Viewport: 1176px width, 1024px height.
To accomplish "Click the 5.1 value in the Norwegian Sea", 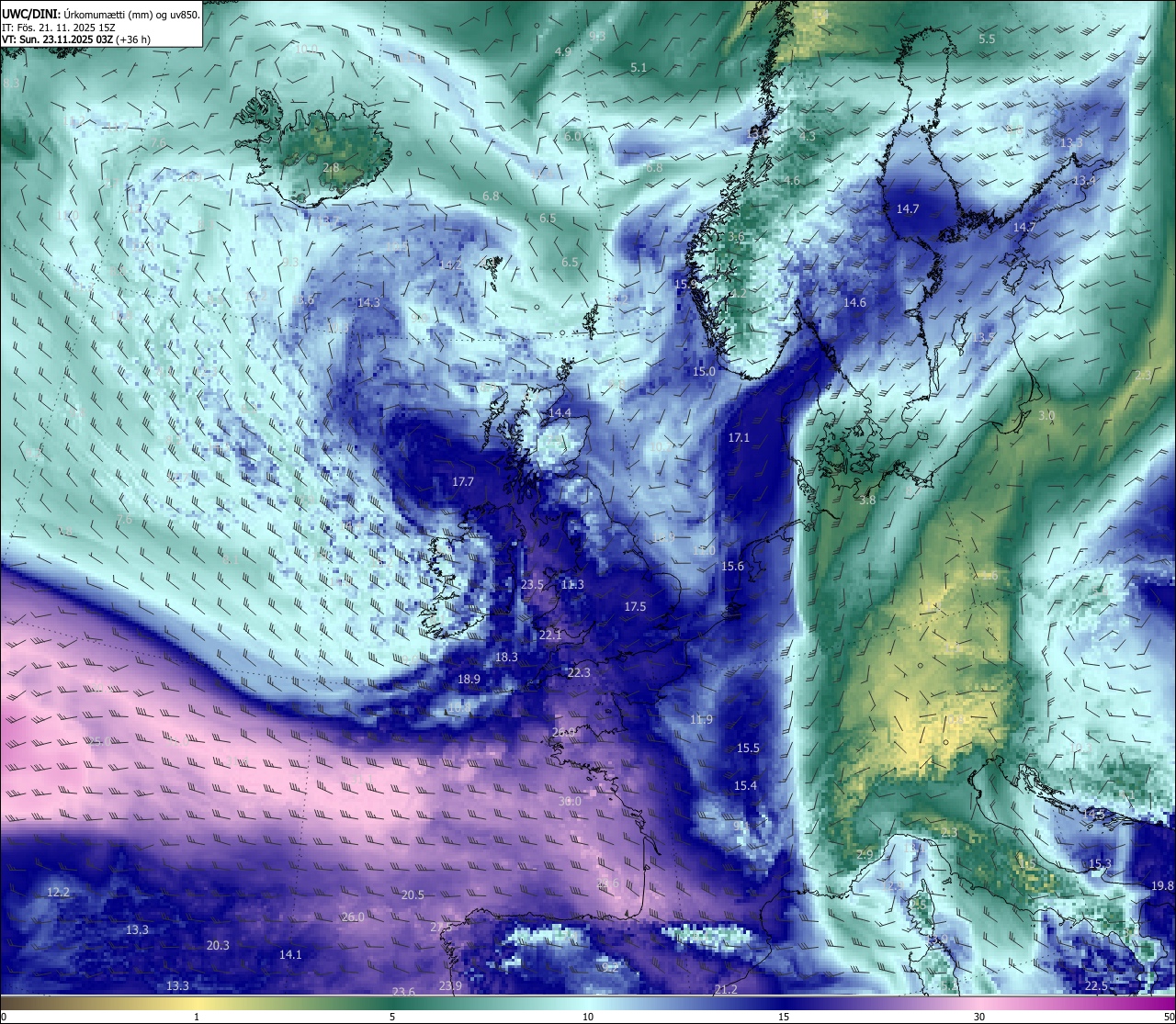I will click(639, 68).
